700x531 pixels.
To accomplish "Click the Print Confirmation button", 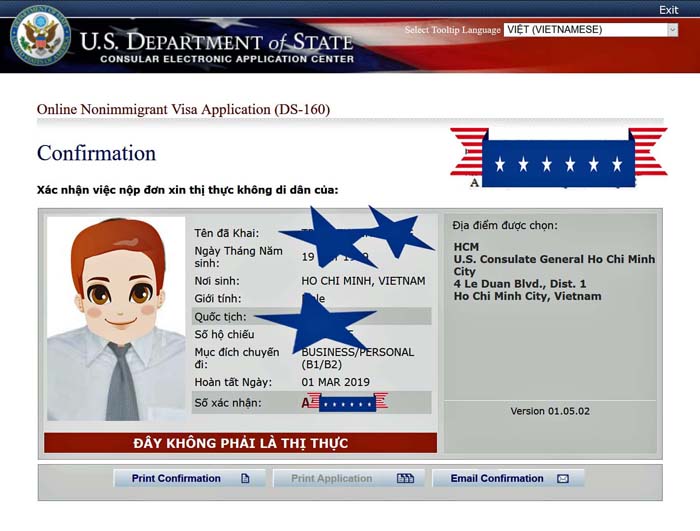I will (190, 478).
